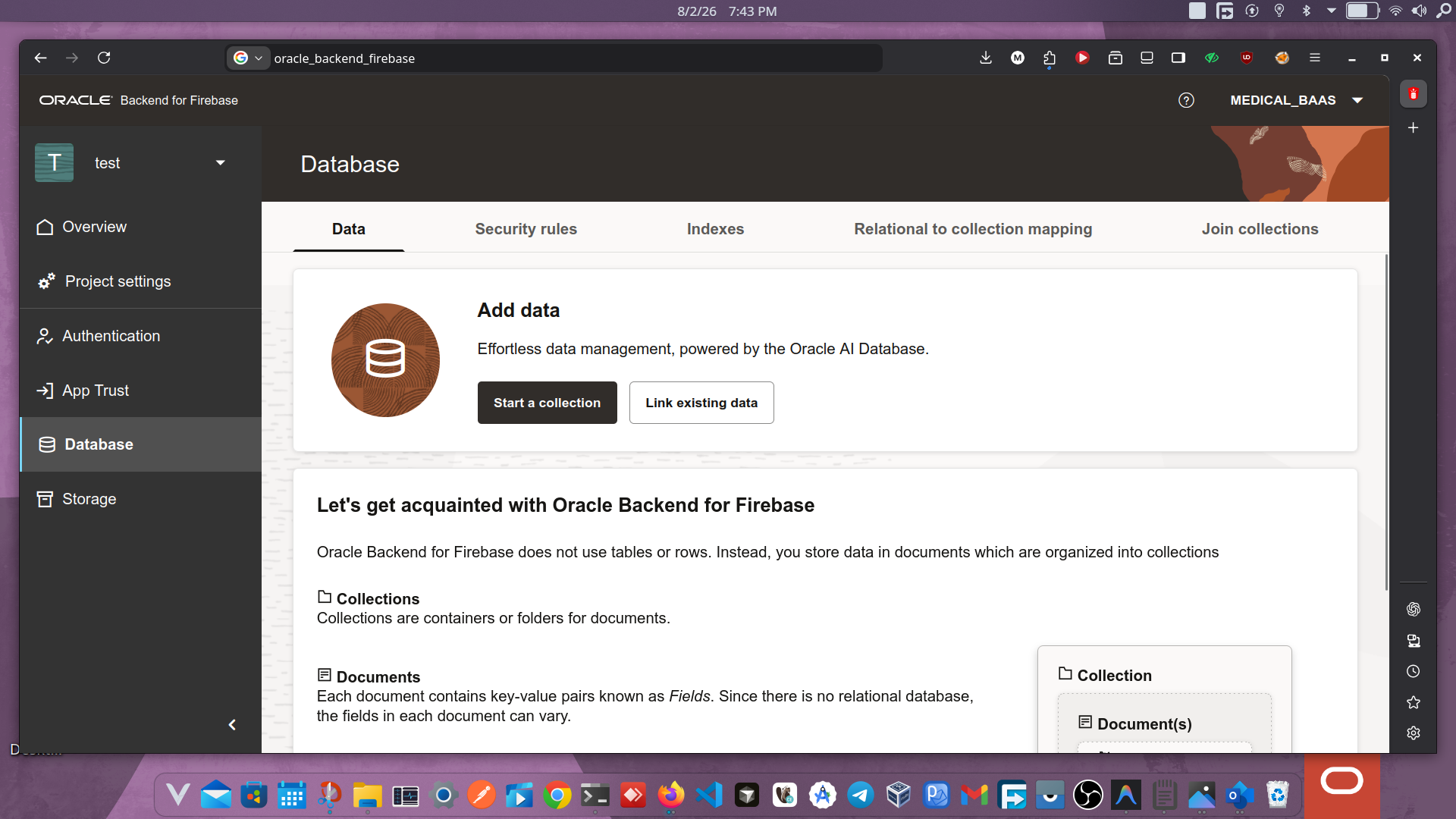1456x819 pixels.
Task: Switch to the Security rules tab
Action: click(526, 229)
